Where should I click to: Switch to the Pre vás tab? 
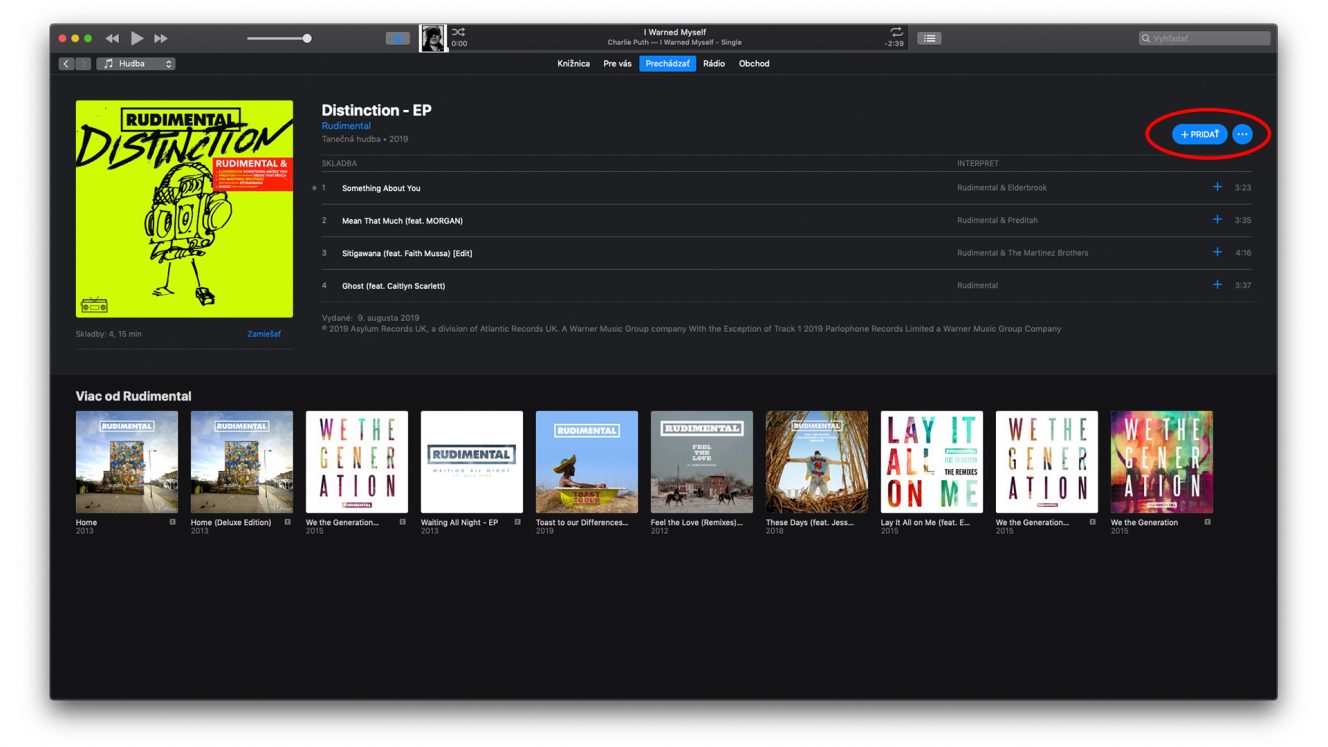(617, 64)
